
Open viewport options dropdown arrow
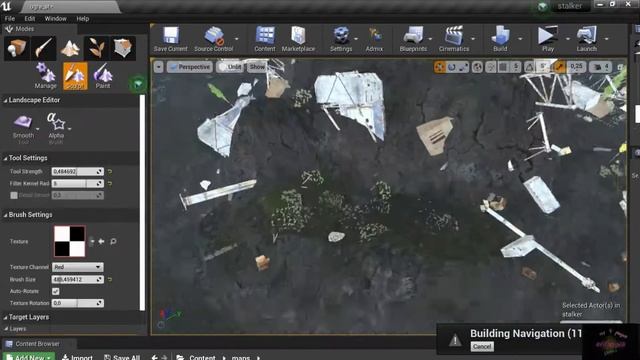pos(158,67)
